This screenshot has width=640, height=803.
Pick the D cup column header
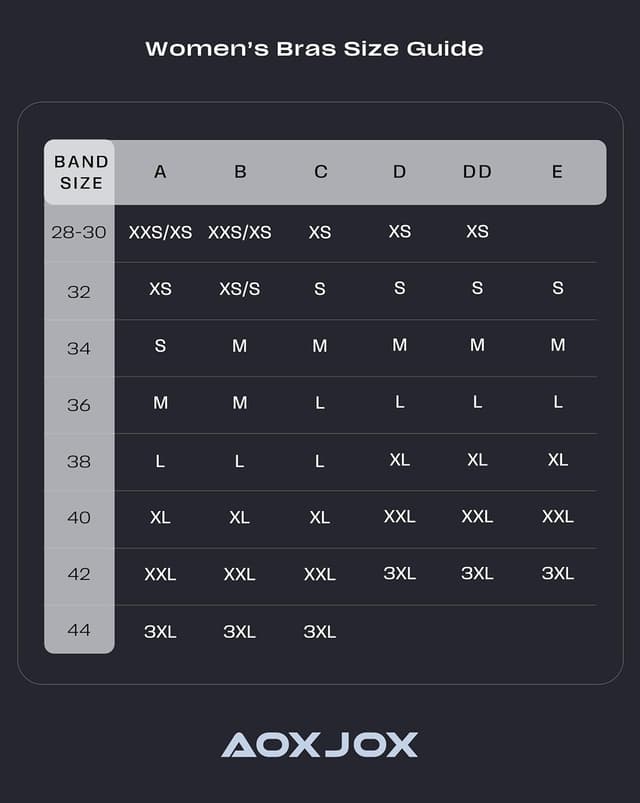pyautogui.click(x=399, y=172)
